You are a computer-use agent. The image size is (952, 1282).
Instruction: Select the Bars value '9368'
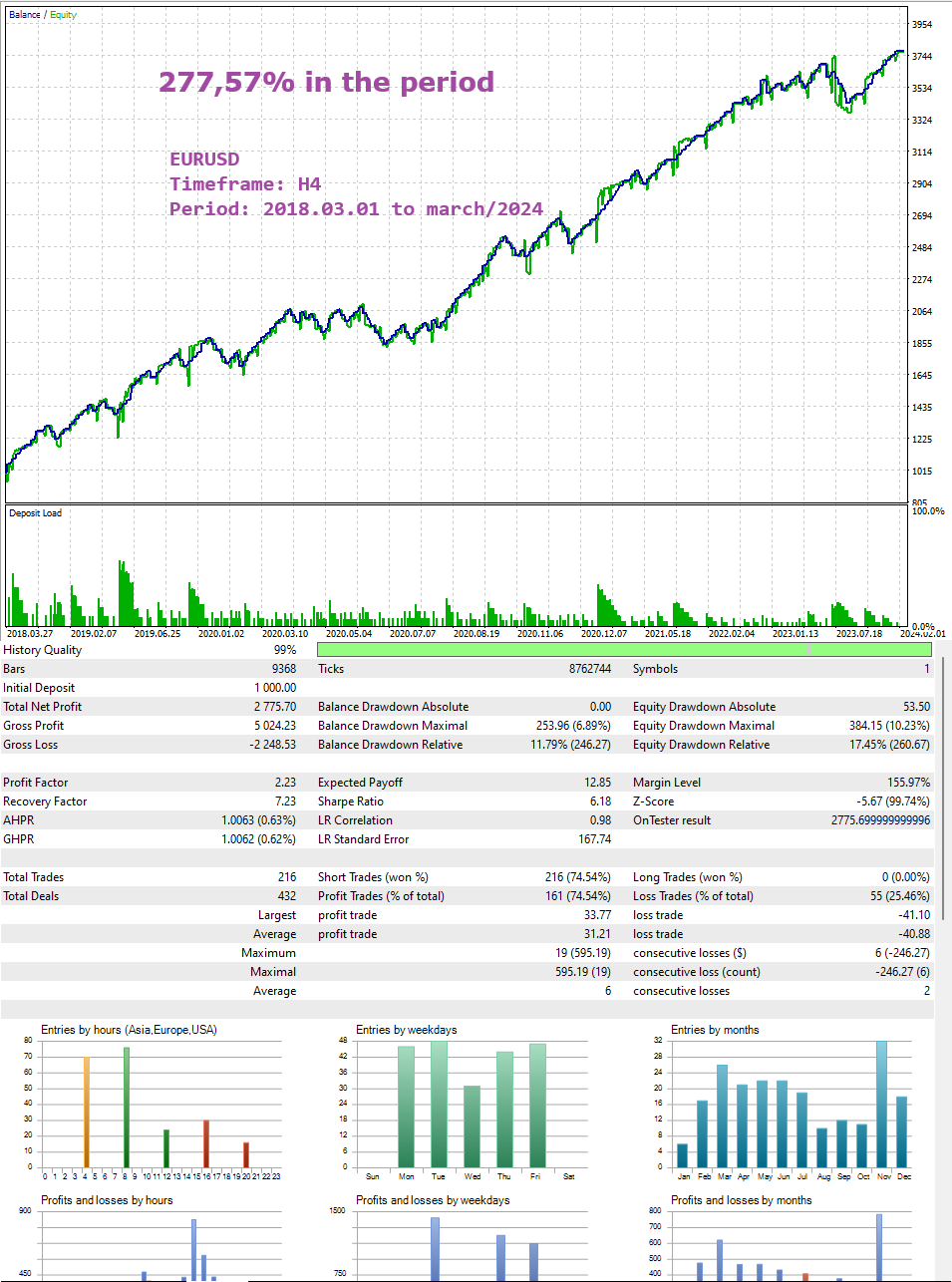pos(284,669)
